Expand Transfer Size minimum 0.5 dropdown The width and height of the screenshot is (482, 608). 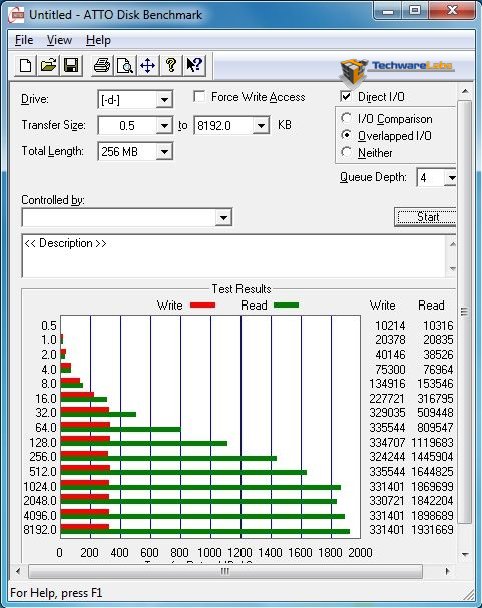[164, 126]
